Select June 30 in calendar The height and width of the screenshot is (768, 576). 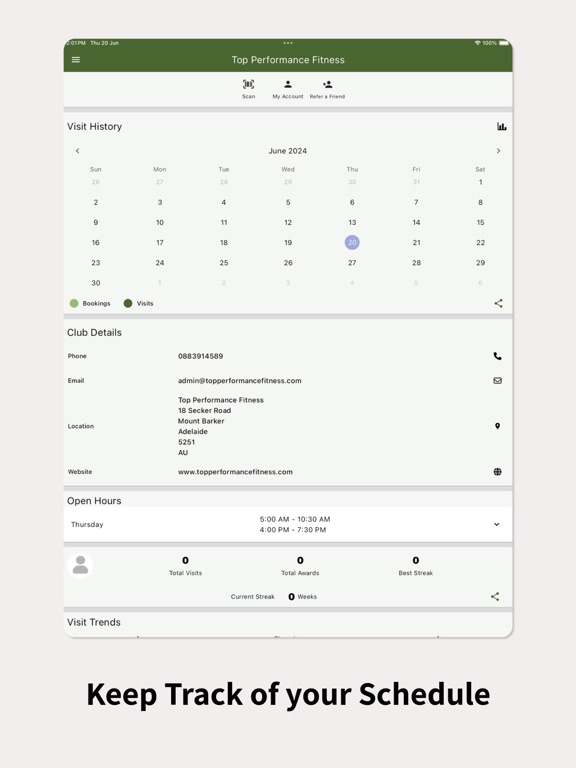pos(96,283)
